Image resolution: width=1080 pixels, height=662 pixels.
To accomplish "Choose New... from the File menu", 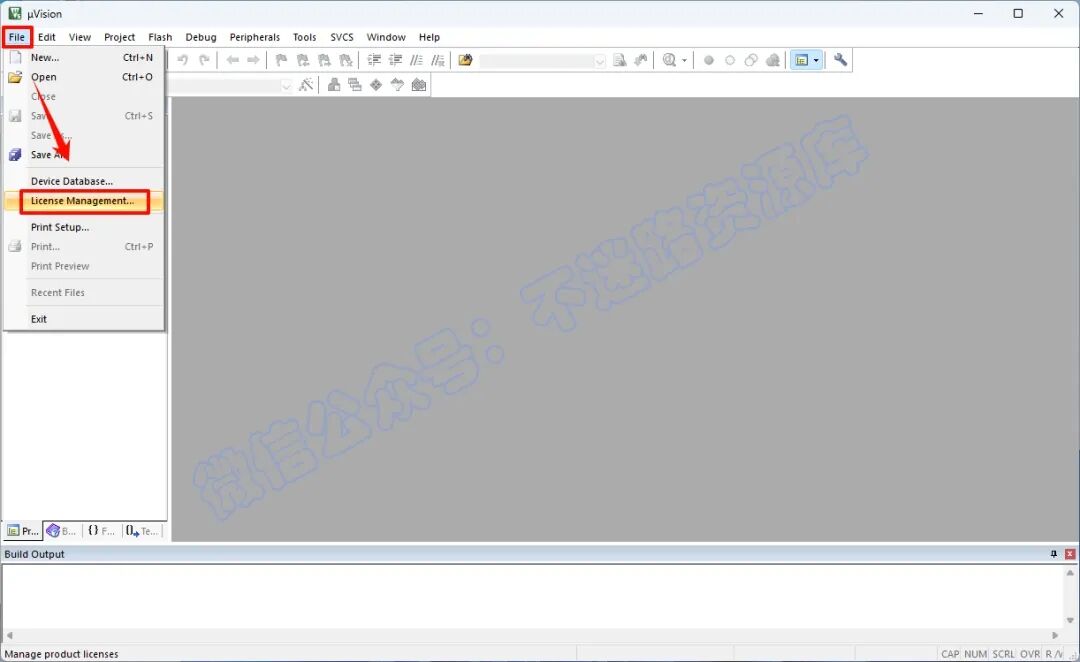I will [x=83, y=58].
